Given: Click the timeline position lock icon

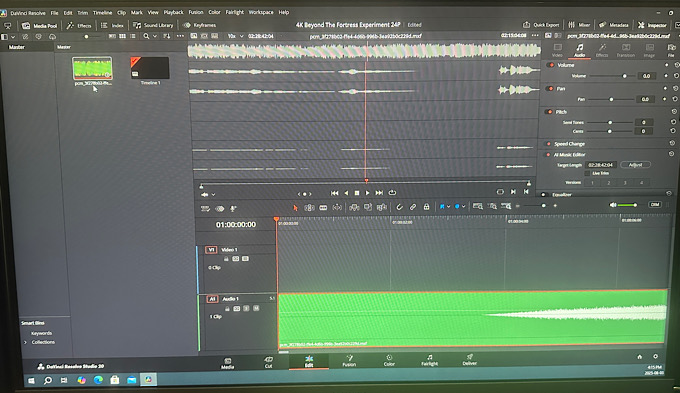Looking at the screenshot, I should point(426,207).
